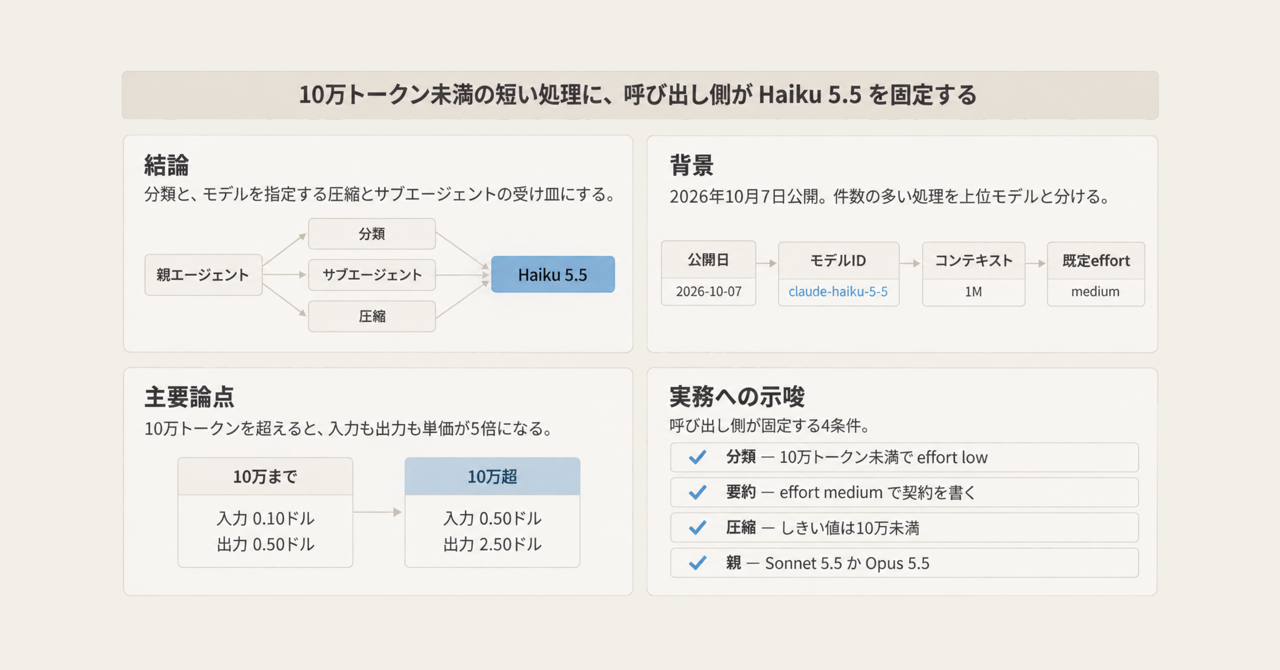Click the サブエージェント diagram node
Image resolution: width=1280 pixels, height=670 pixels.
coord(372,275)
